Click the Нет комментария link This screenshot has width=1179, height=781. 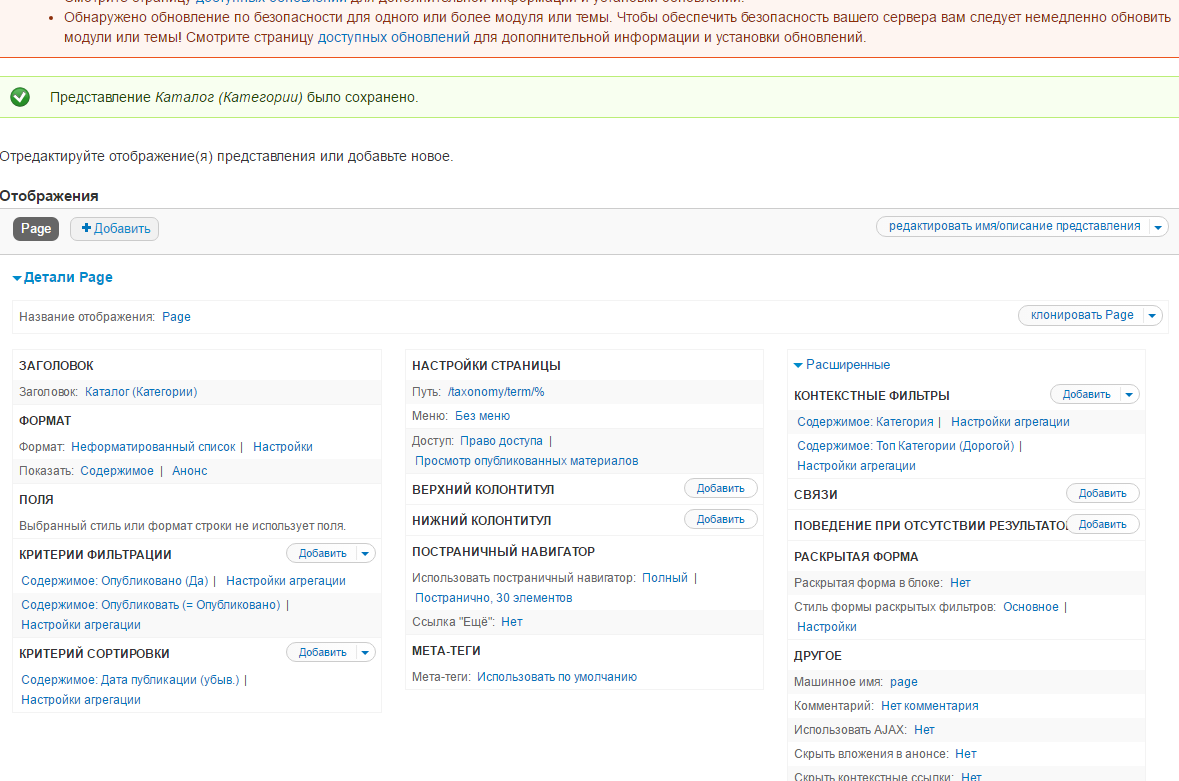pos(929,706)
